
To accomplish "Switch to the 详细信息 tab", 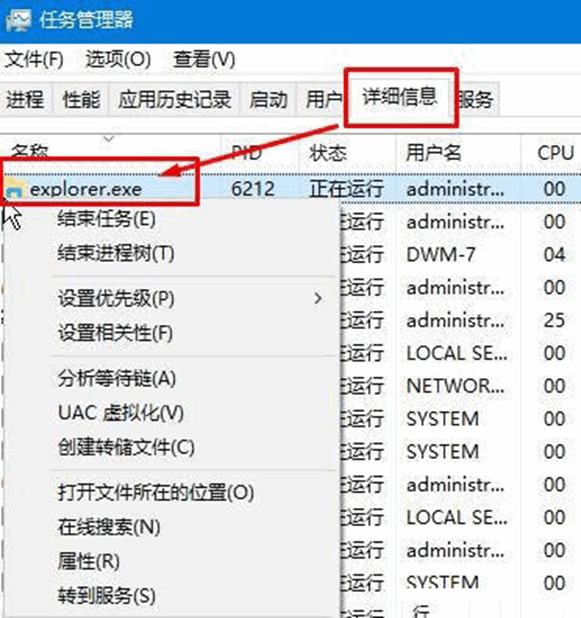I will pyautogui.click(x=400, y=97).
